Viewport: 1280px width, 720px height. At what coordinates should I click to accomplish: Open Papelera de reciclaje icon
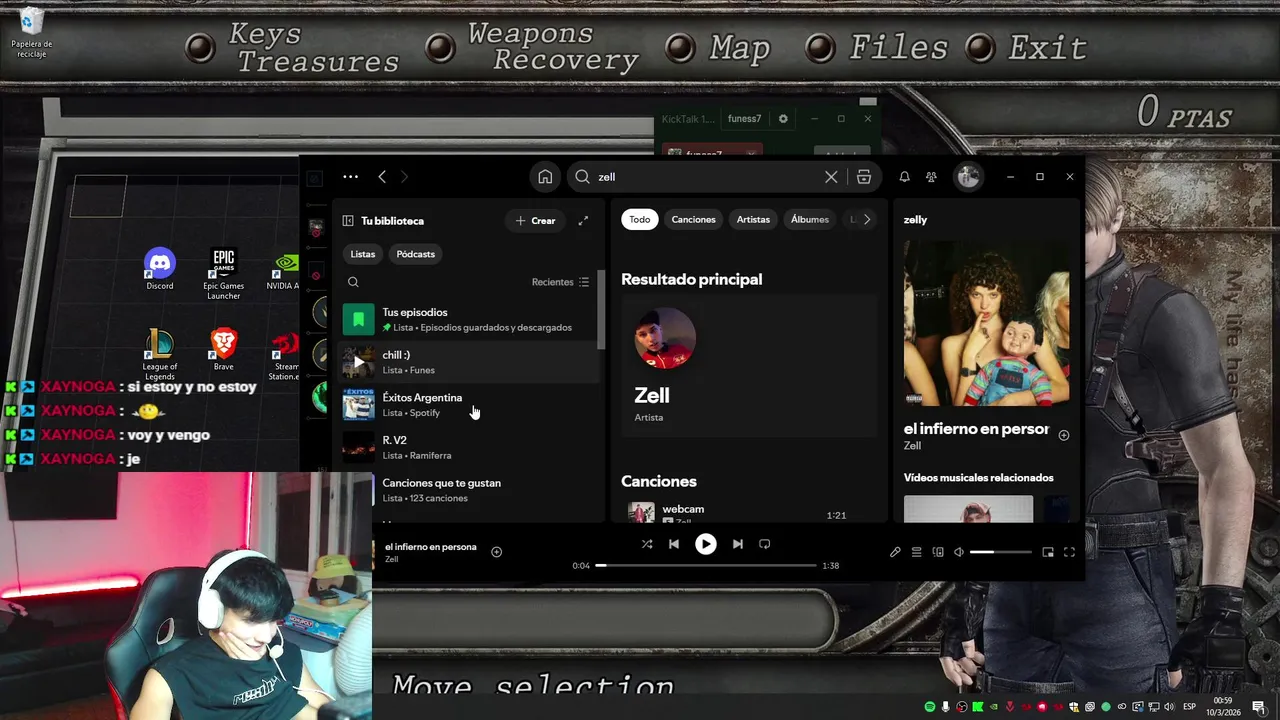[31, 33]
